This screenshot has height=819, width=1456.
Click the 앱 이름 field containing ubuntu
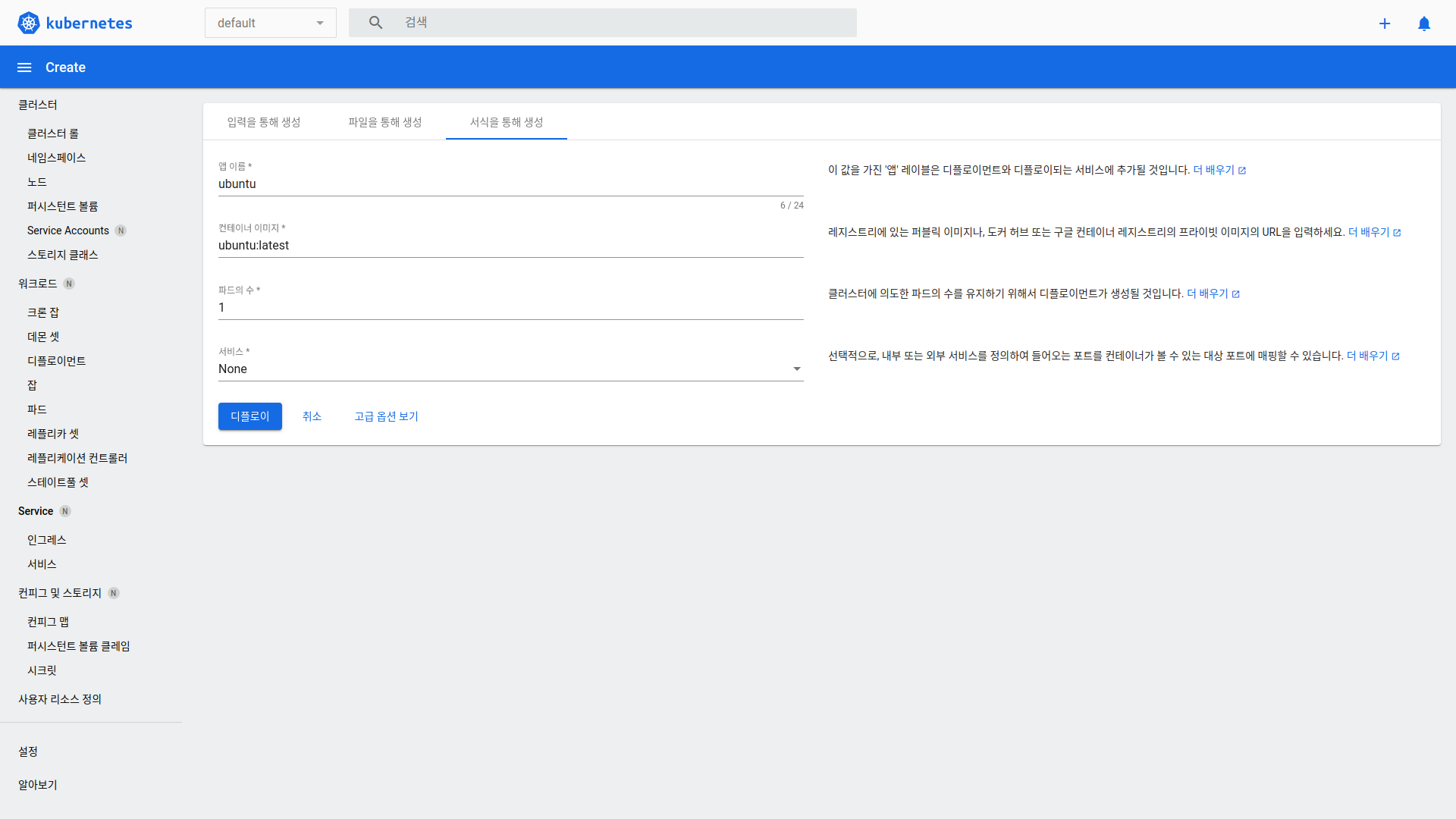coord(510,184)
